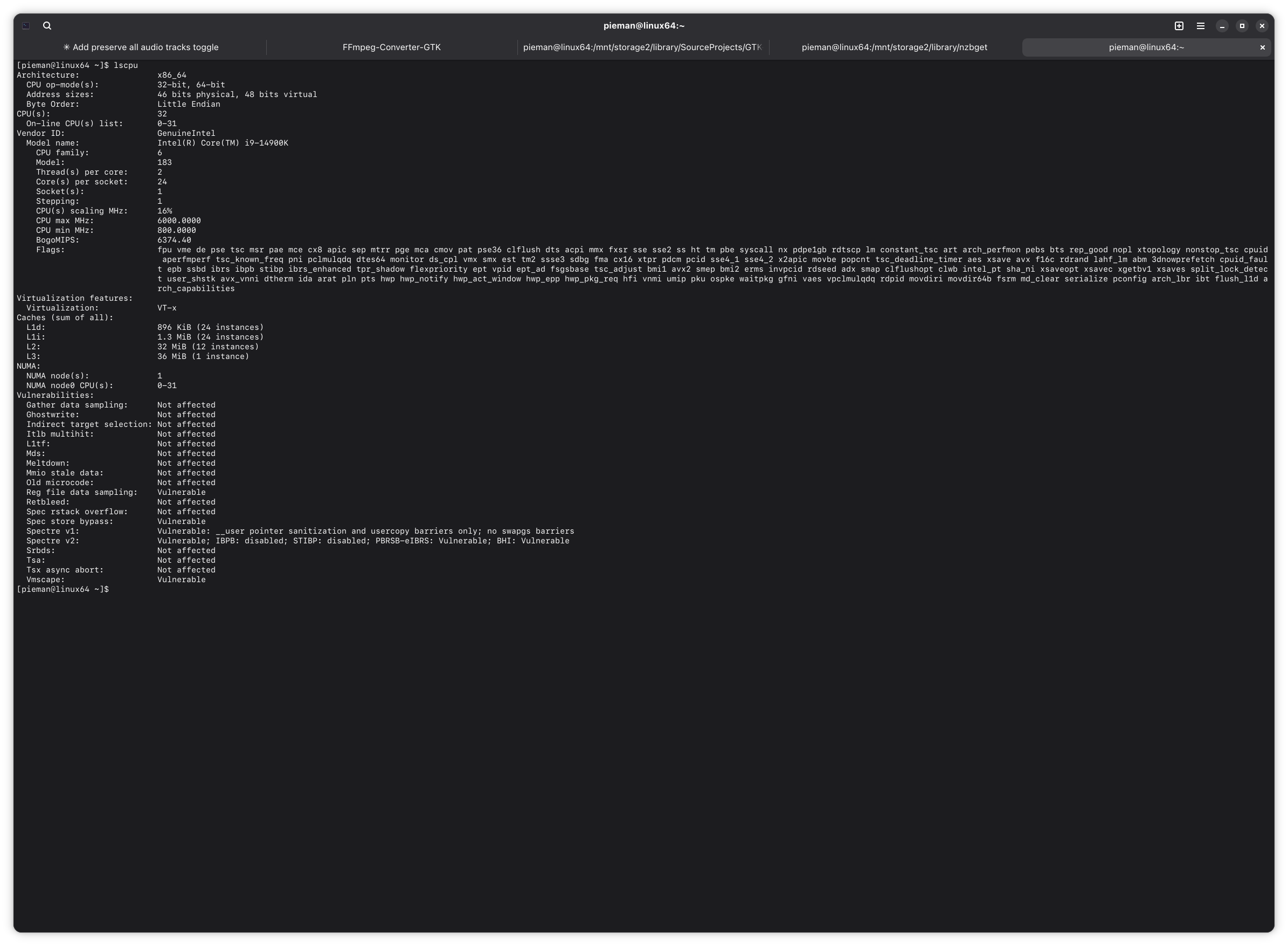Screen dimensions: 1288x946
Task: Click the terminal app icon at top-left
Action: (26, 26)
